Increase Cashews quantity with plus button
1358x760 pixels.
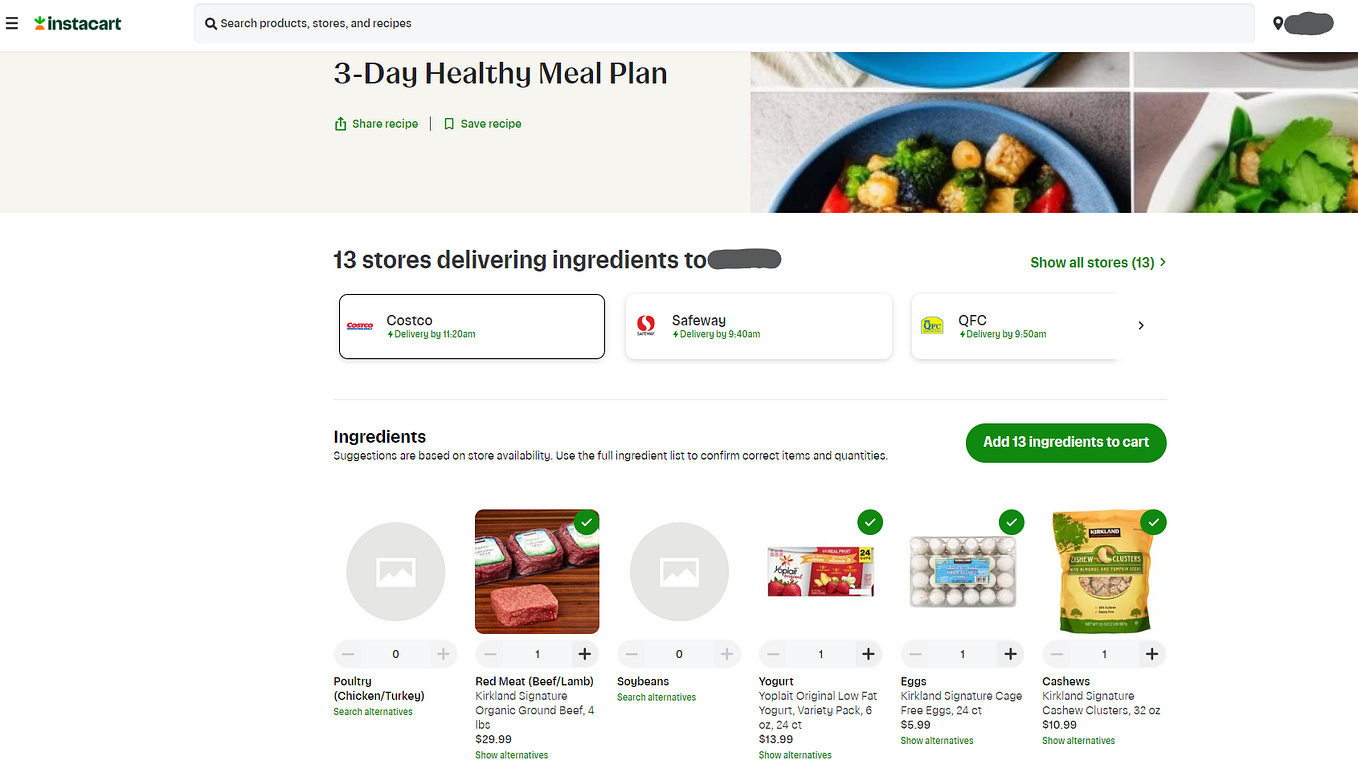tap(1152, 654)
